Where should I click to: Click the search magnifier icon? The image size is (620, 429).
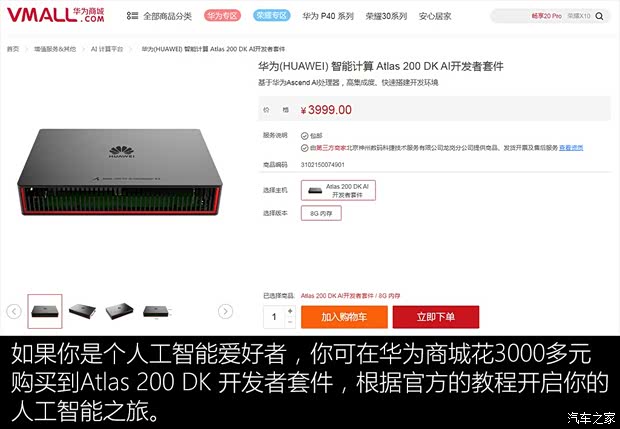tap(599, 16)
